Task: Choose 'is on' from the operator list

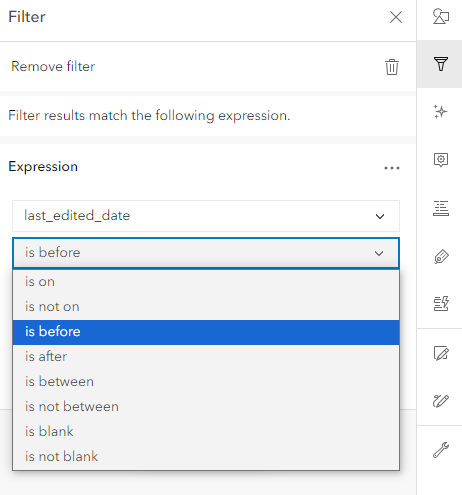Action: coord(206,282)
